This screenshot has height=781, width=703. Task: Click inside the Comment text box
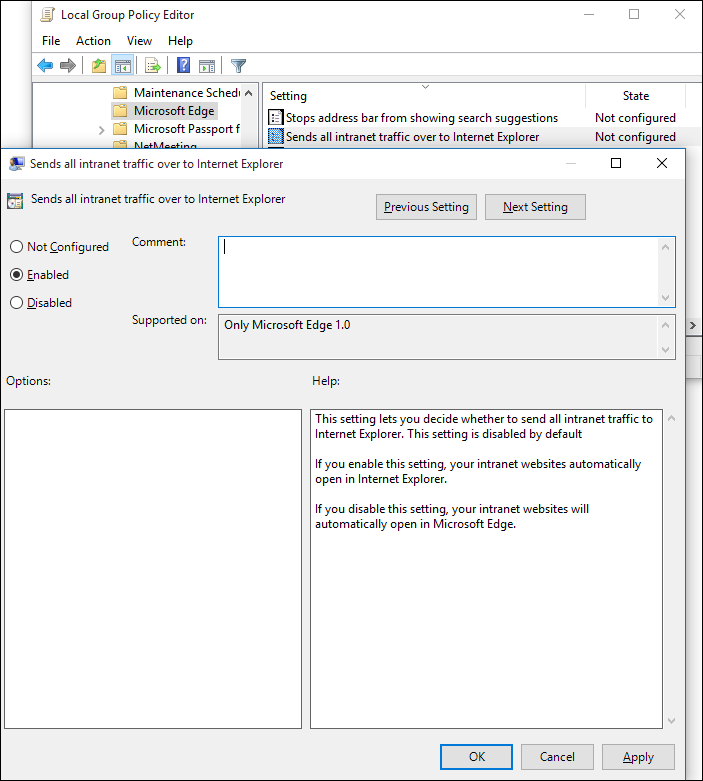click(440, 271)
